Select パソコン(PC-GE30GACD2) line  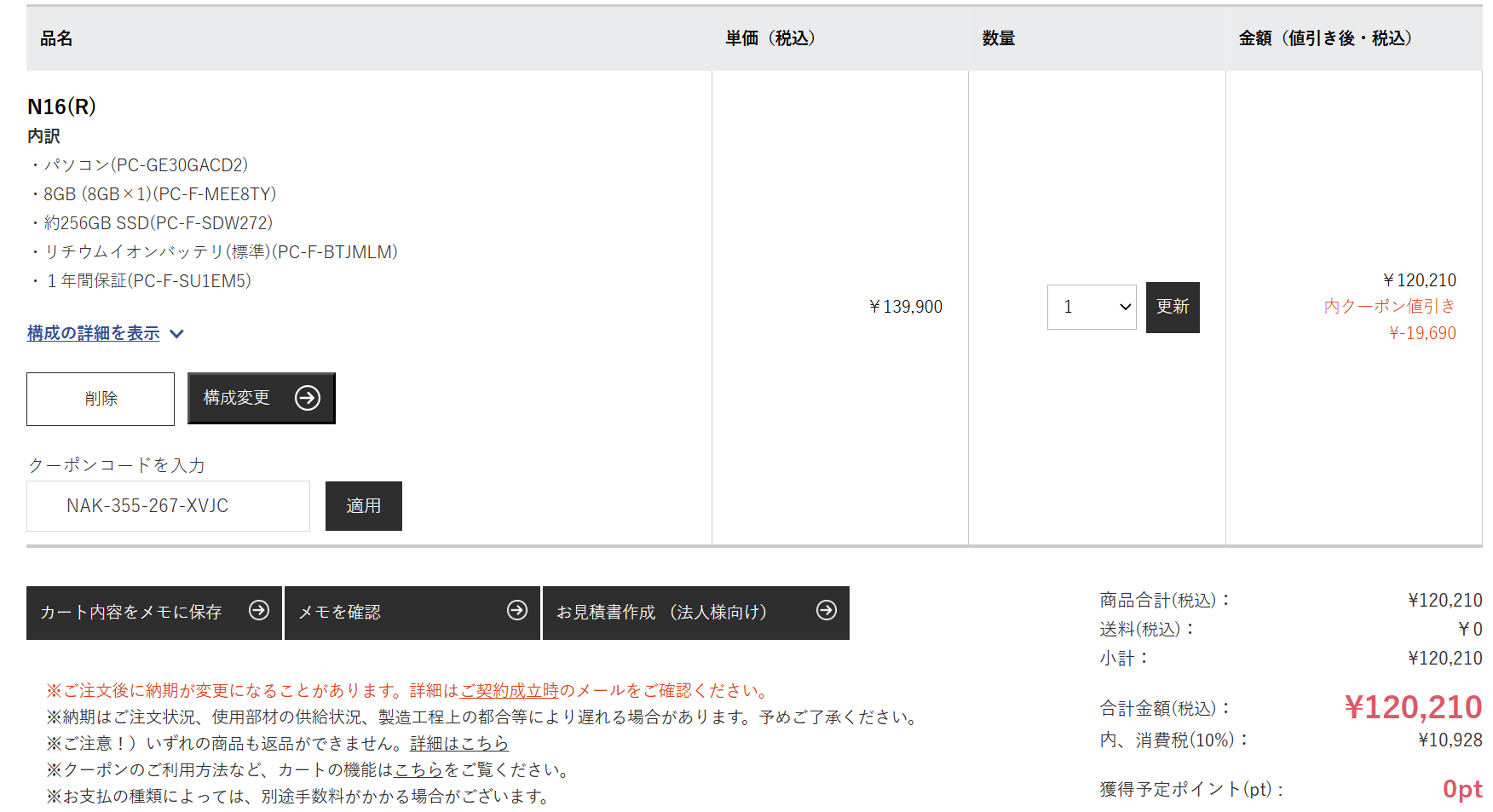(x=139, y=165)
